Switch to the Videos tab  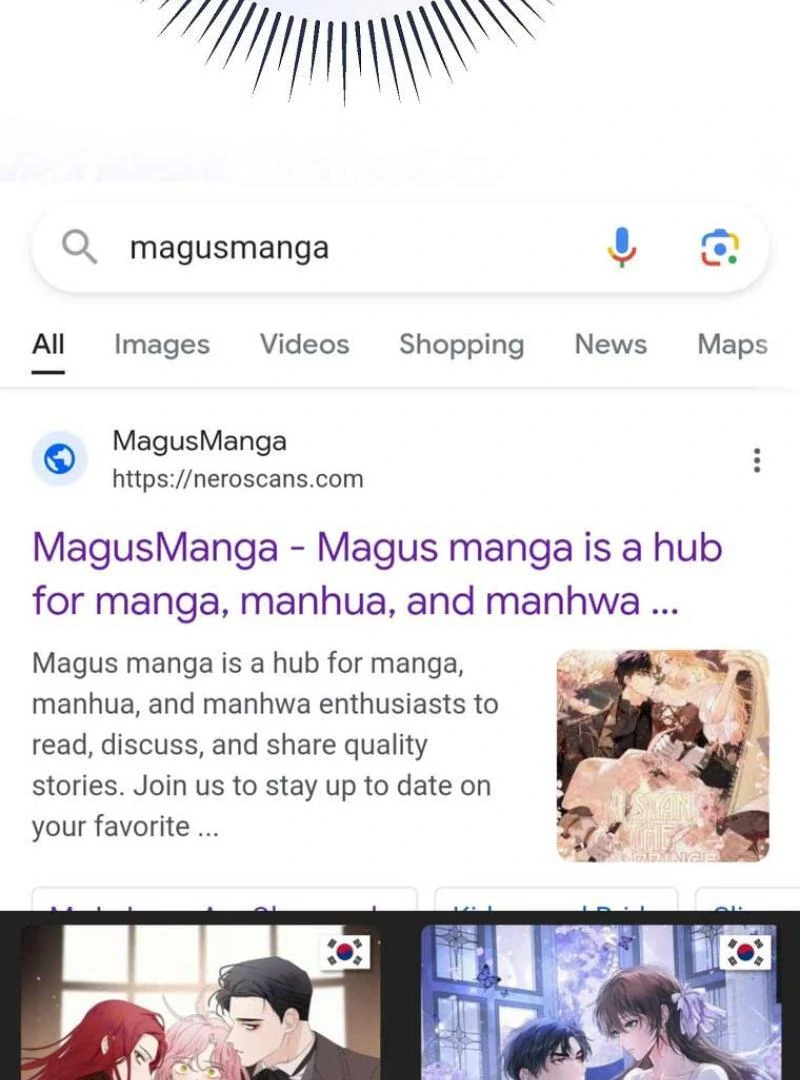[305, 344]
